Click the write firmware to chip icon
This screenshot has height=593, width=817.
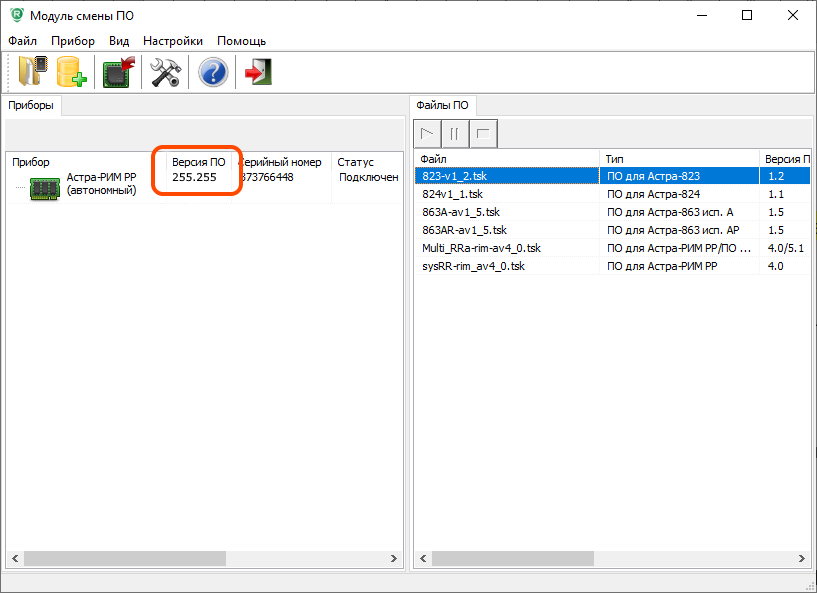pyautogui.click(x=119, y=73)
